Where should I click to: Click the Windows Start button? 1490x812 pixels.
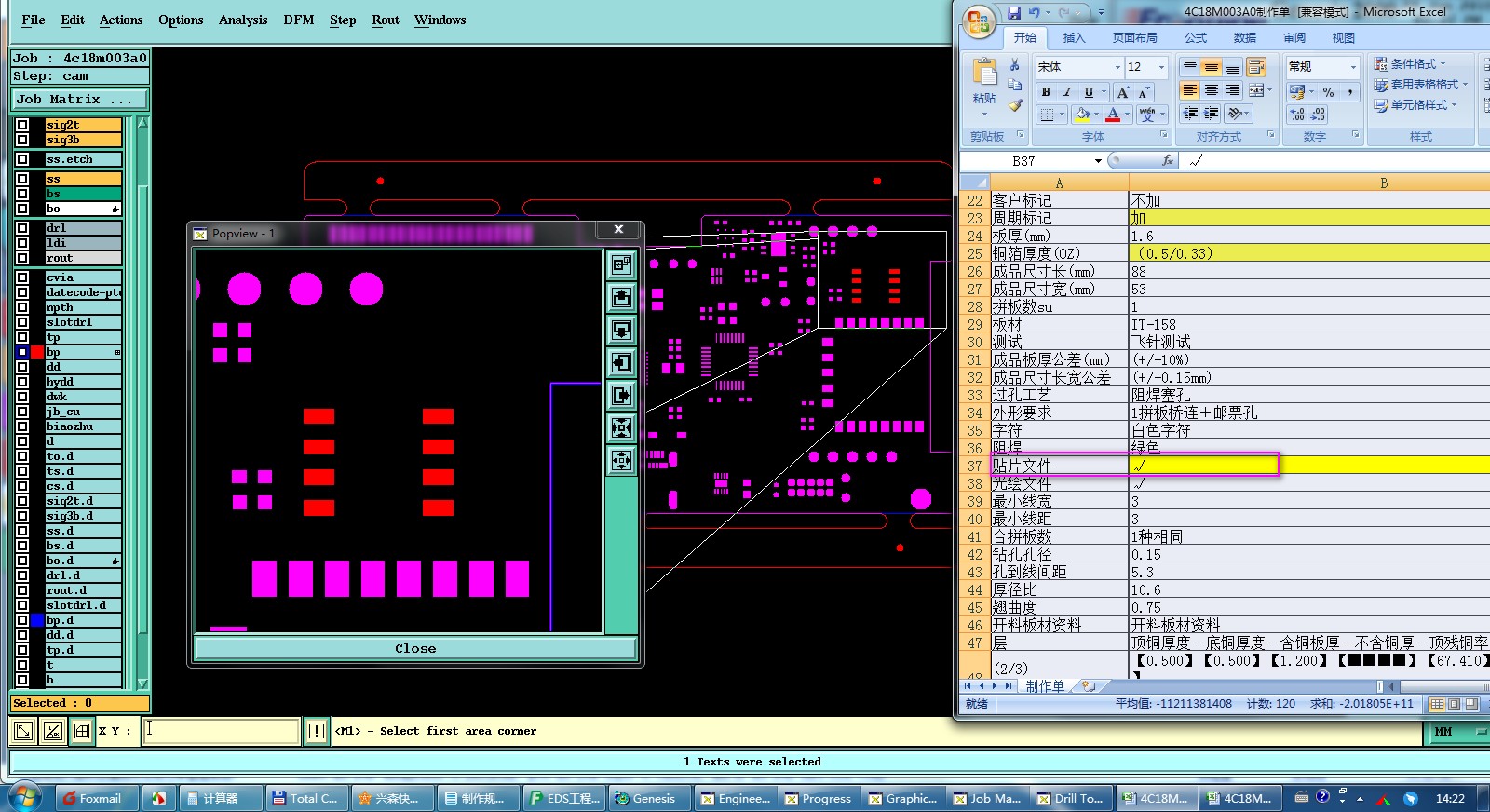tap(23, 798)
